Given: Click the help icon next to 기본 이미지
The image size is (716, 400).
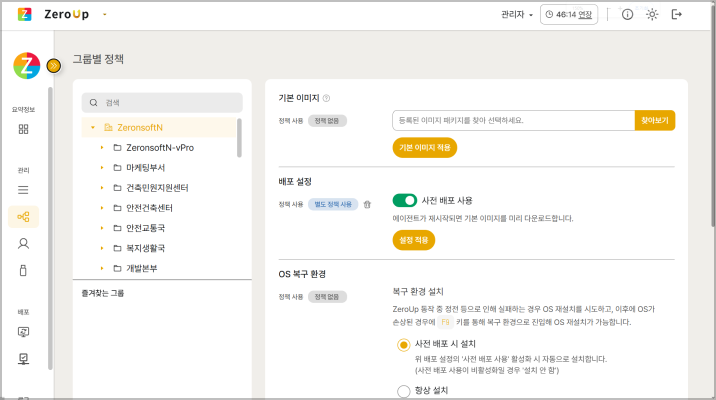Looking at the screenshot, I should tap(327, 98).
